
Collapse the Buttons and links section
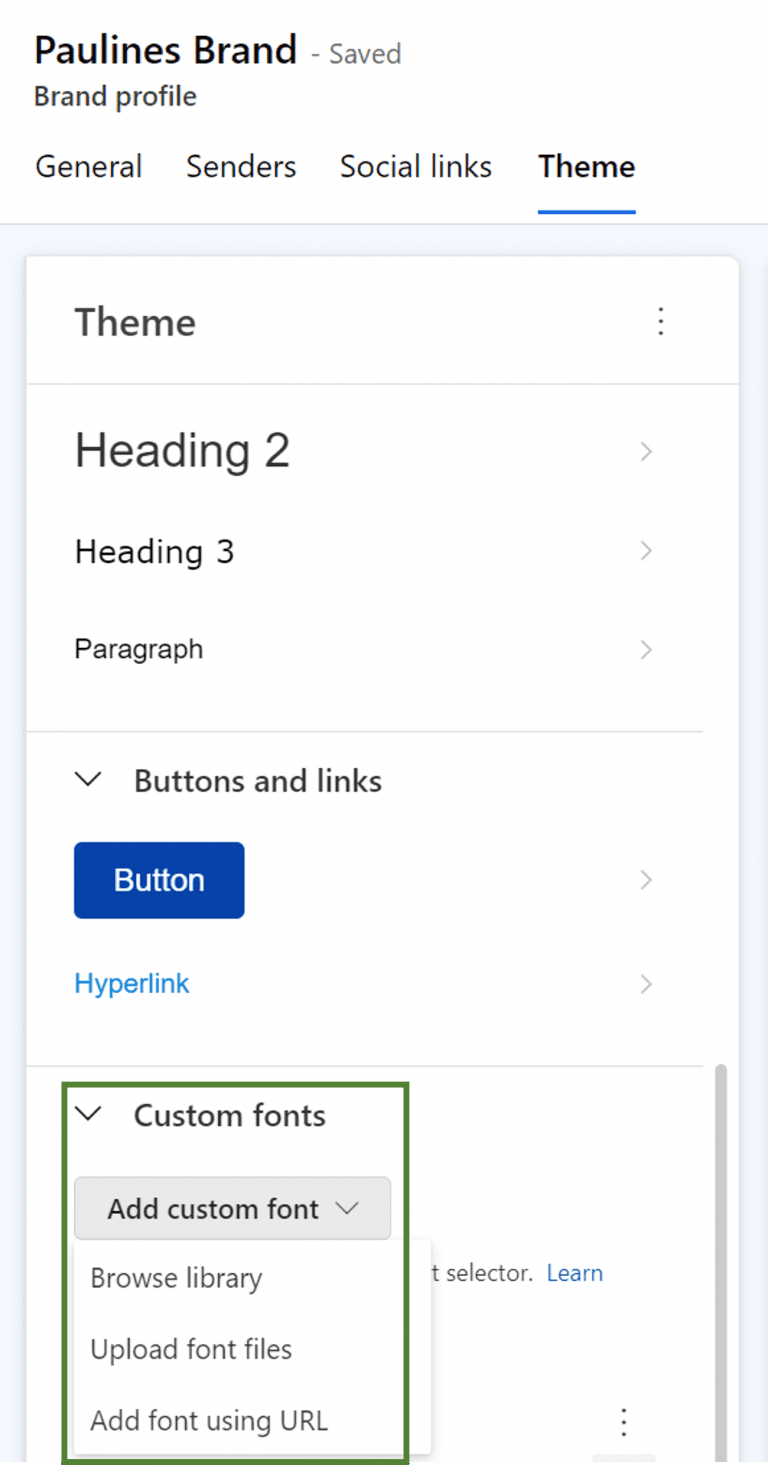[88, 780]
